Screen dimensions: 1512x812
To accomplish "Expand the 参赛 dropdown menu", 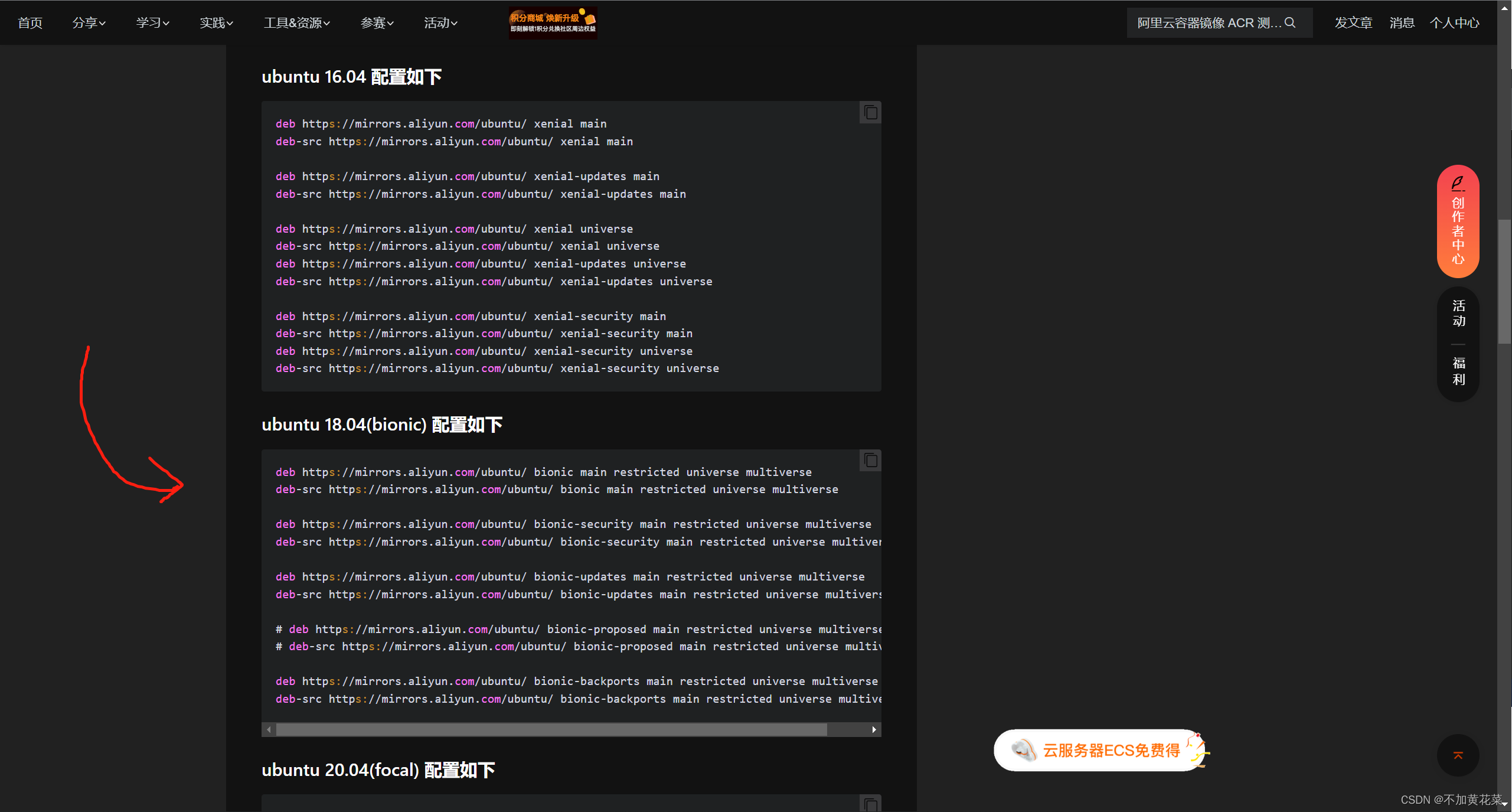I will coord(376,22).
